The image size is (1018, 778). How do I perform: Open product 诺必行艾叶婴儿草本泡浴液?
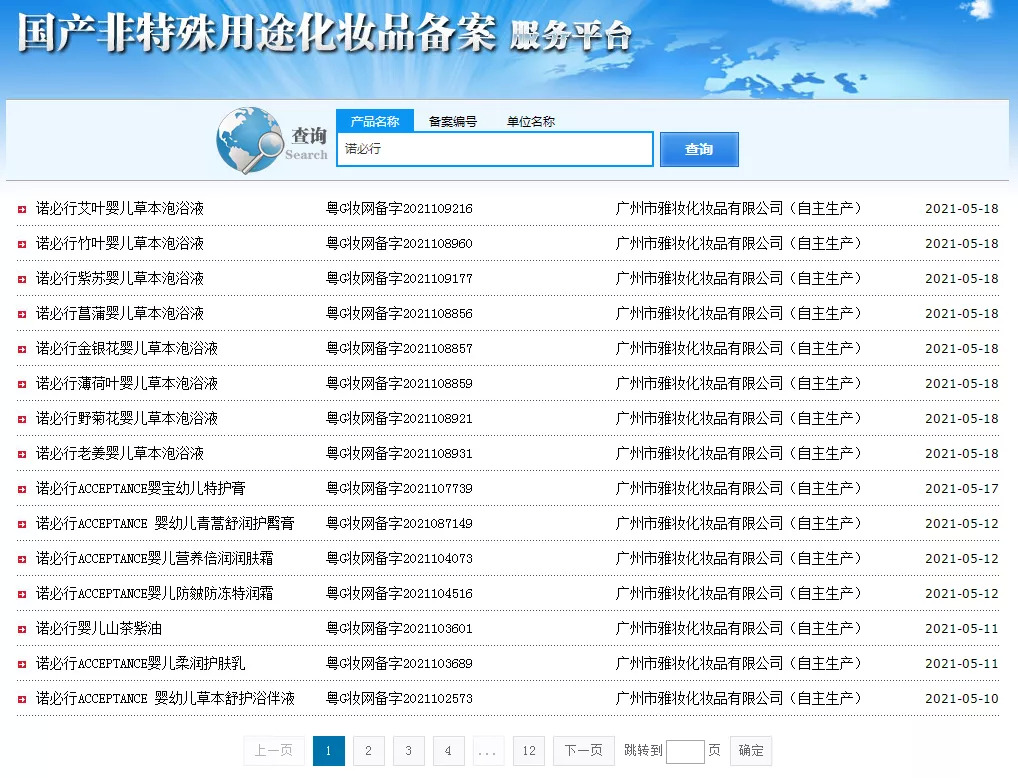click(120, 208)
